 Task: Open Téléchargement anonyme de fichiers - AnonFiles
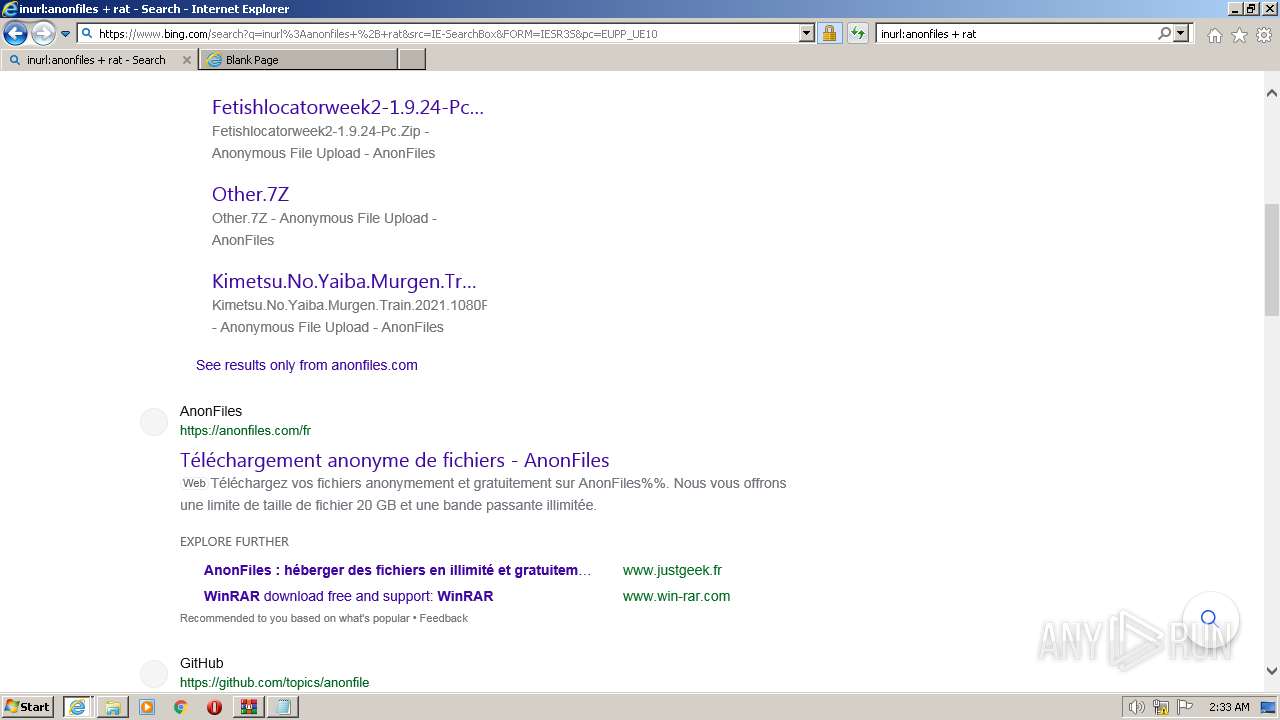[x=394, y=460]
